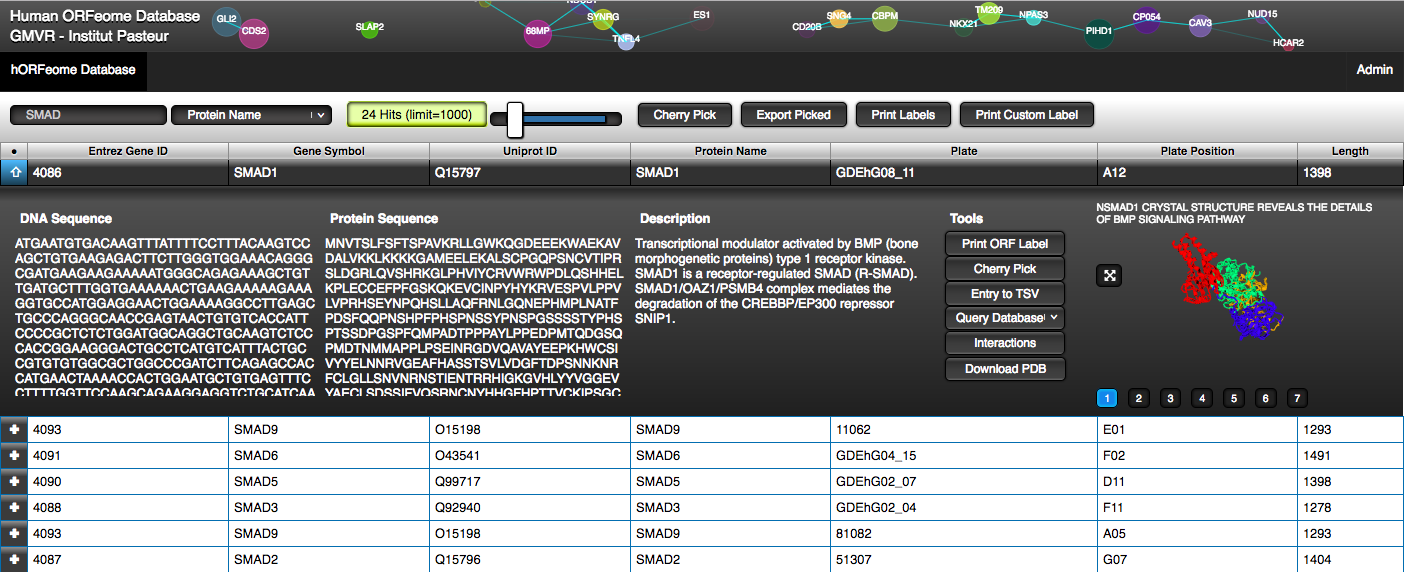Viewport: 1404px width, 572px height.
Task: Expand the SMAD9 row with plate 11062
Action: (x=14, y=428)
